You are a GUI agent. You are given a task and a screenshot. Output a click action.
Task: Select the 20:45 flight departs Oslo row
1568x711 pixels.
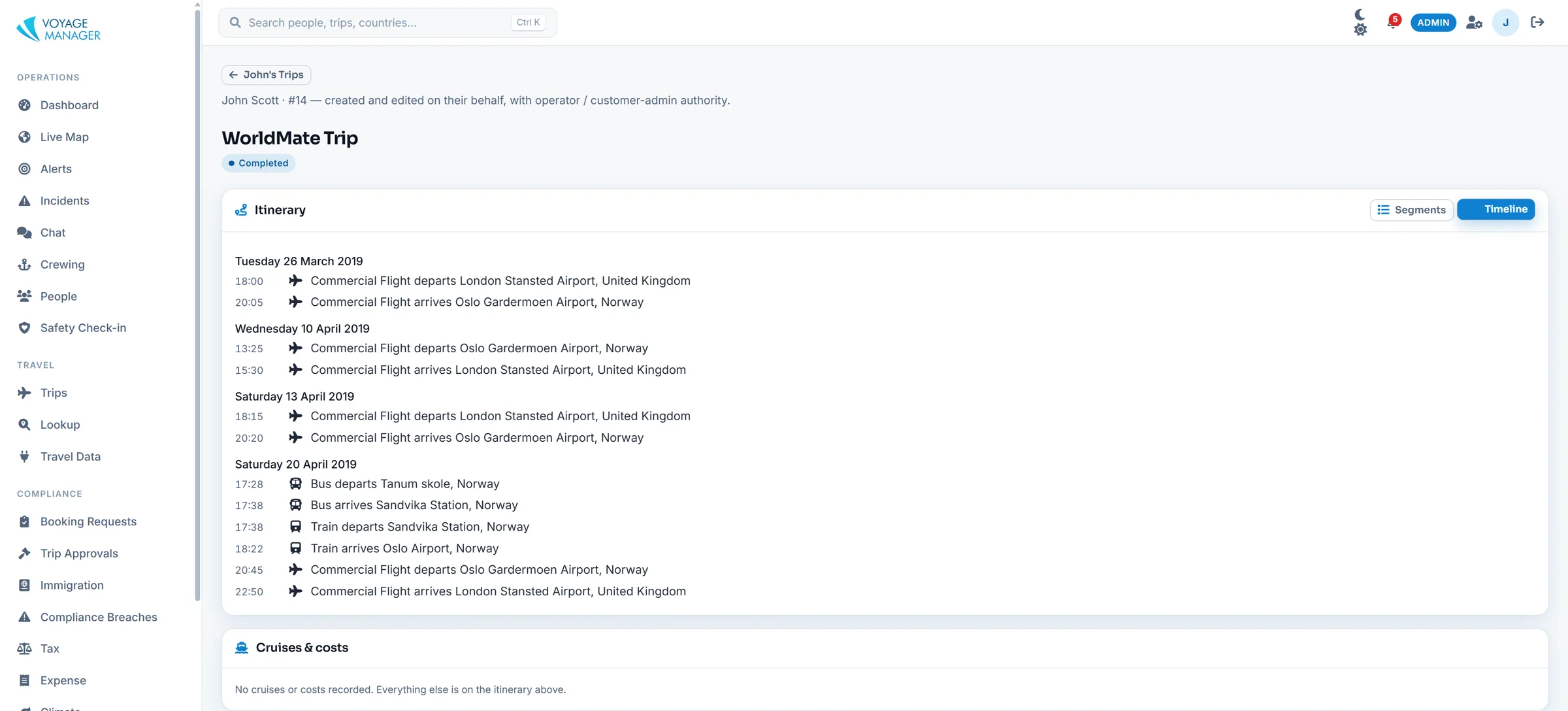(x=442, y=570)
